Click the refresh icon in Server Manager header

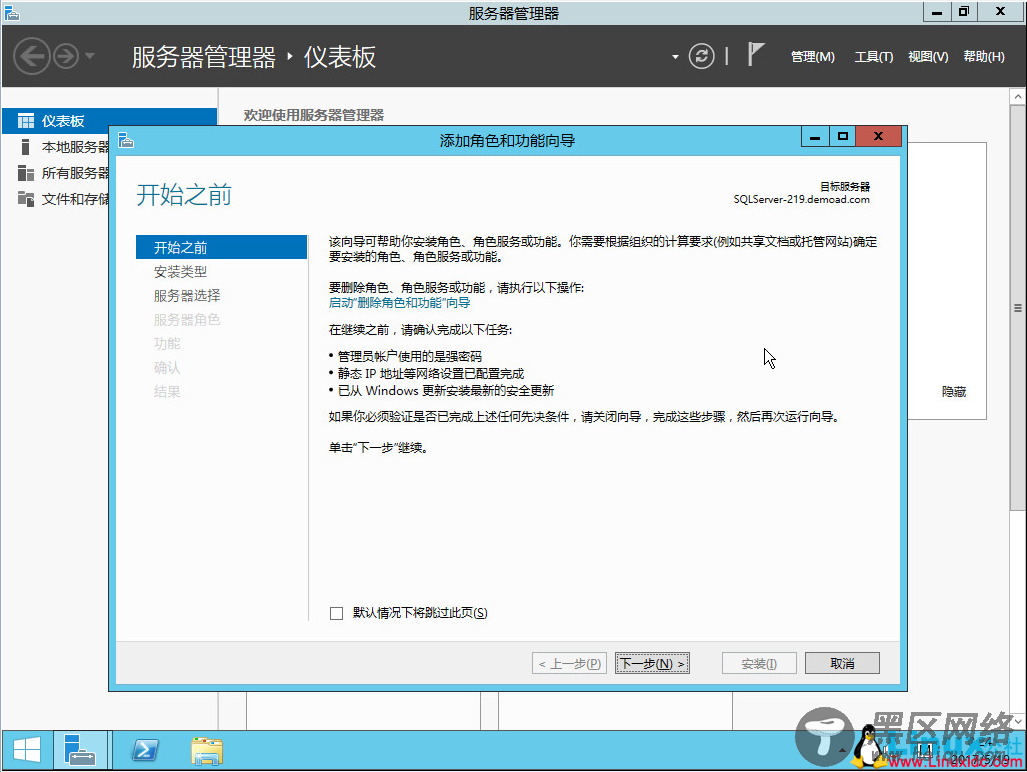[x=701, y=56]
